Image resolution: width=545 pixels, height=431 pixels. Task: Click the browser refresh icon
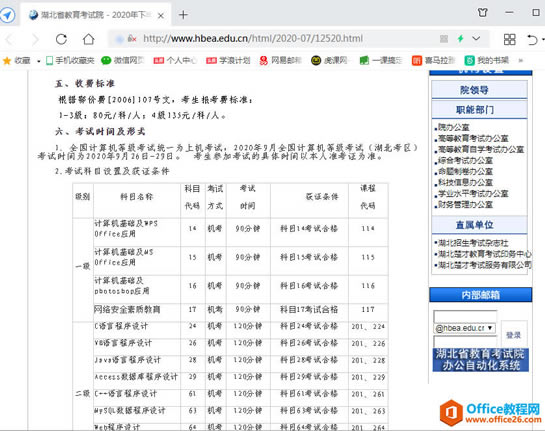[61, 39]
